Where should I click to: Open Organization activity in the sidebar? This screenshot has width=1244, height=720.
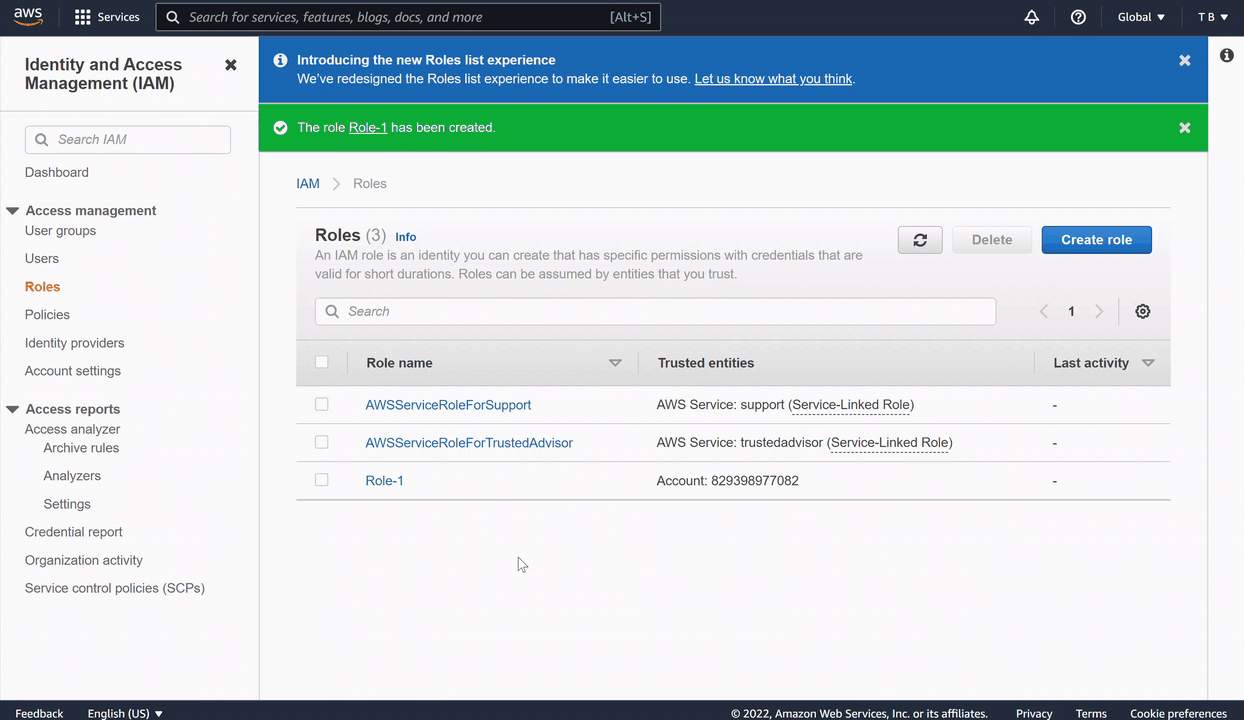click(x=84, y=560)
